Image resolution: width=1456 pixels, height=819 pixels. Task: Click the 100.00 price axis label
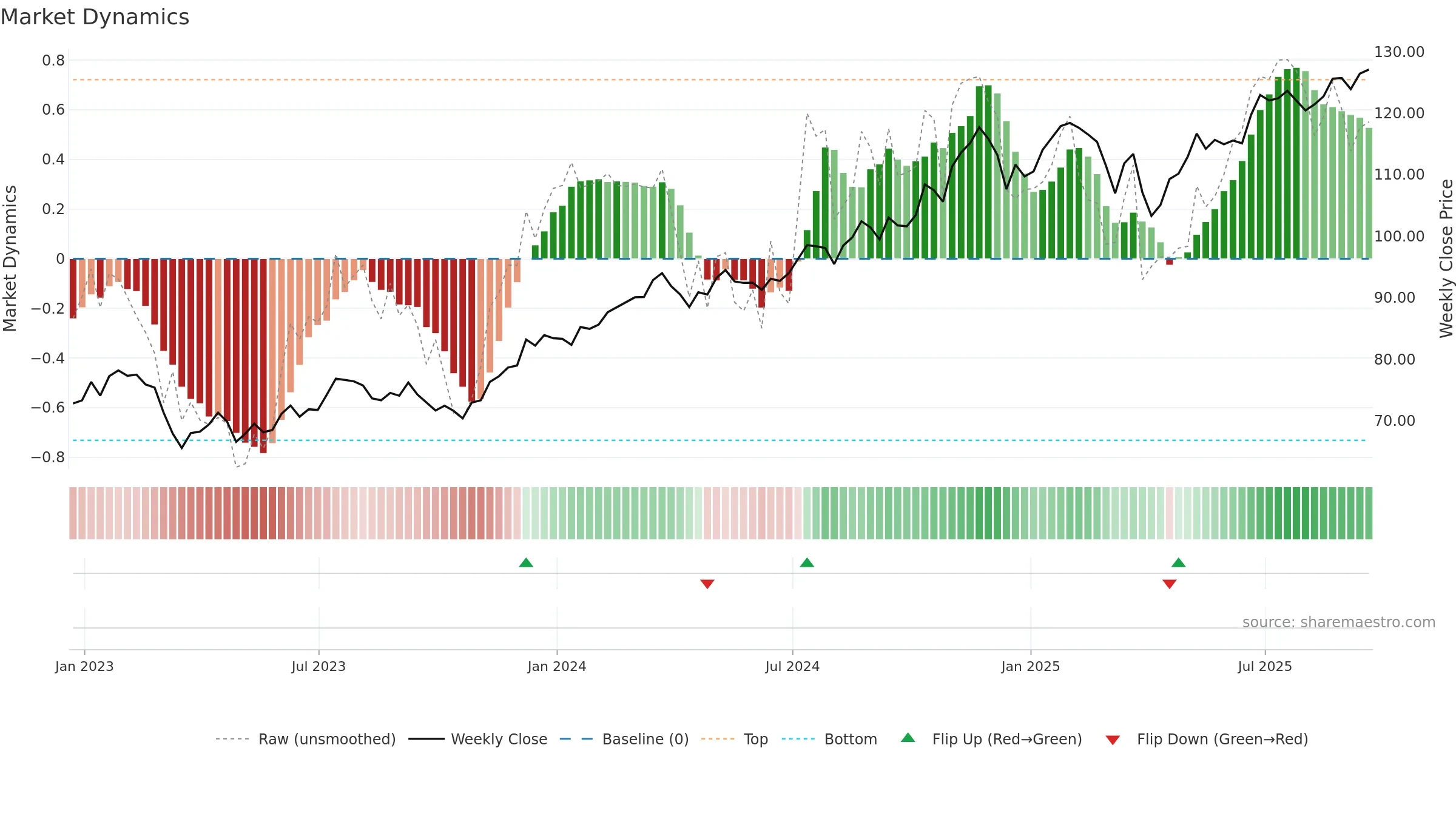[x=1399, y=237]
